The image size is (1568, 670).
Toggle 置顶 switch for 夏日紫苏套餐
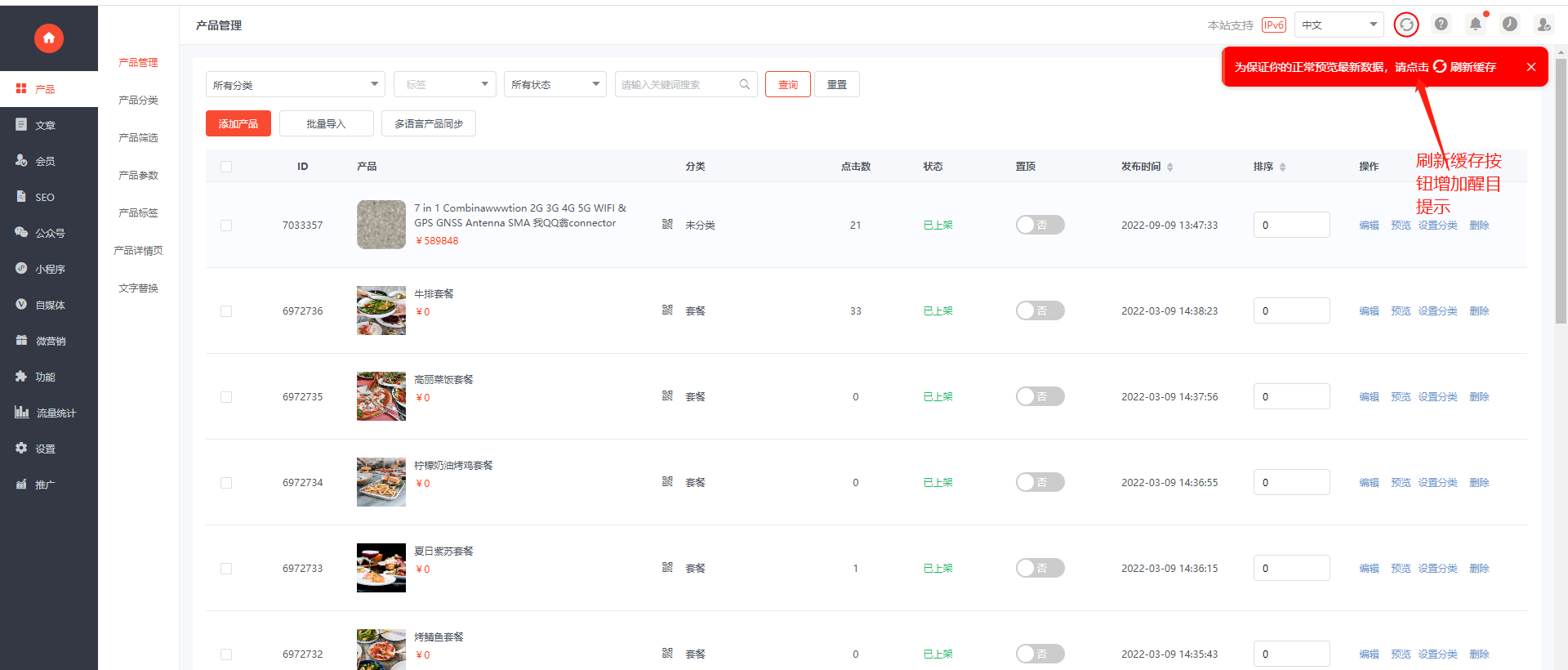pos(1040,568)
